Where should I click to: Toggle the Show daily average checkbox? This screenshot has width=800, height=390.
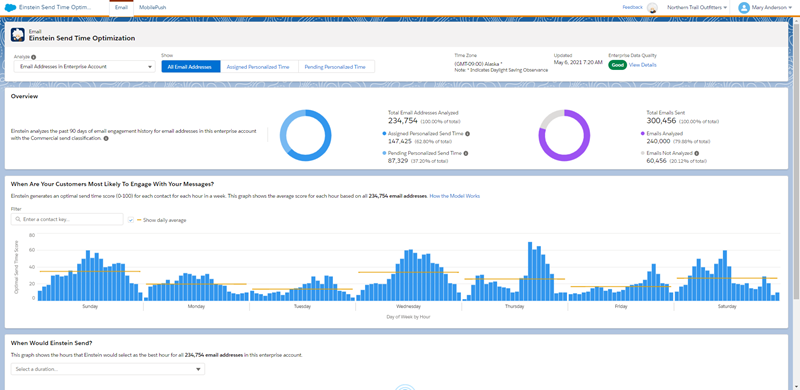(131, 220)
